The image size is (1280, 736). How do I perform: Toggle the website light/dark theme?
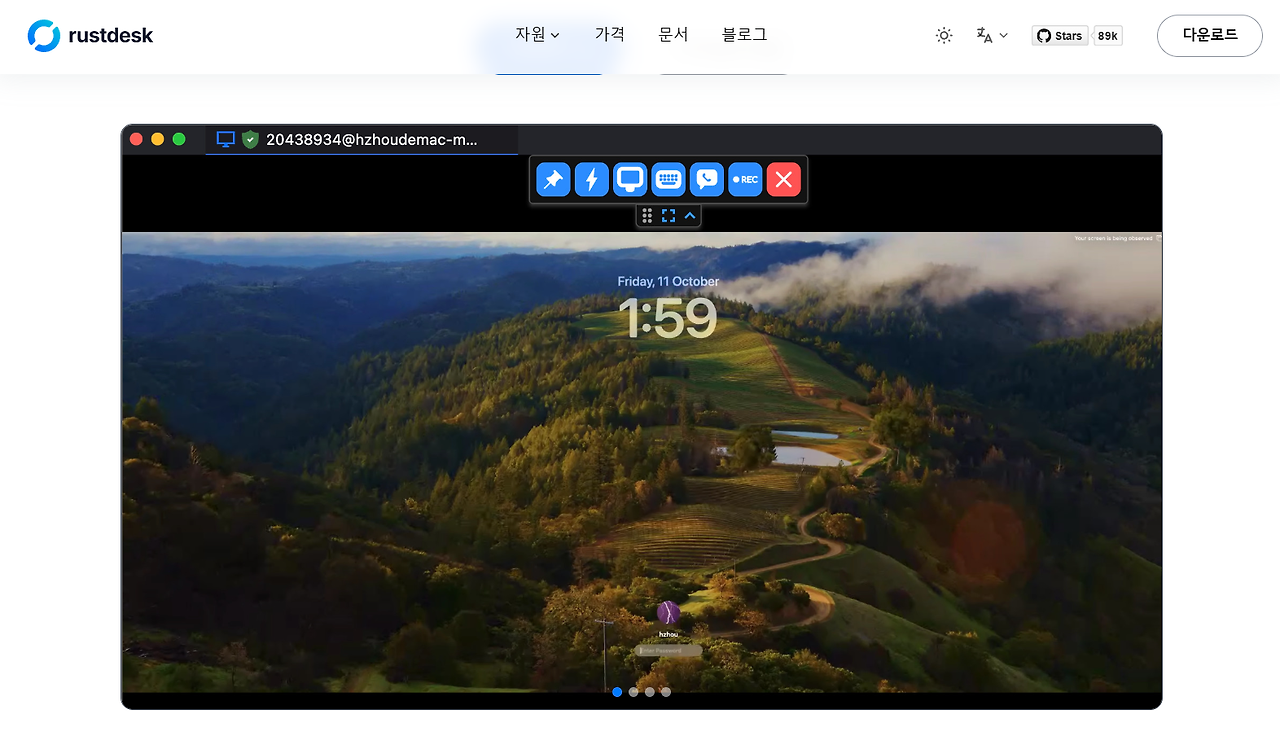click(x=943, y=35)
